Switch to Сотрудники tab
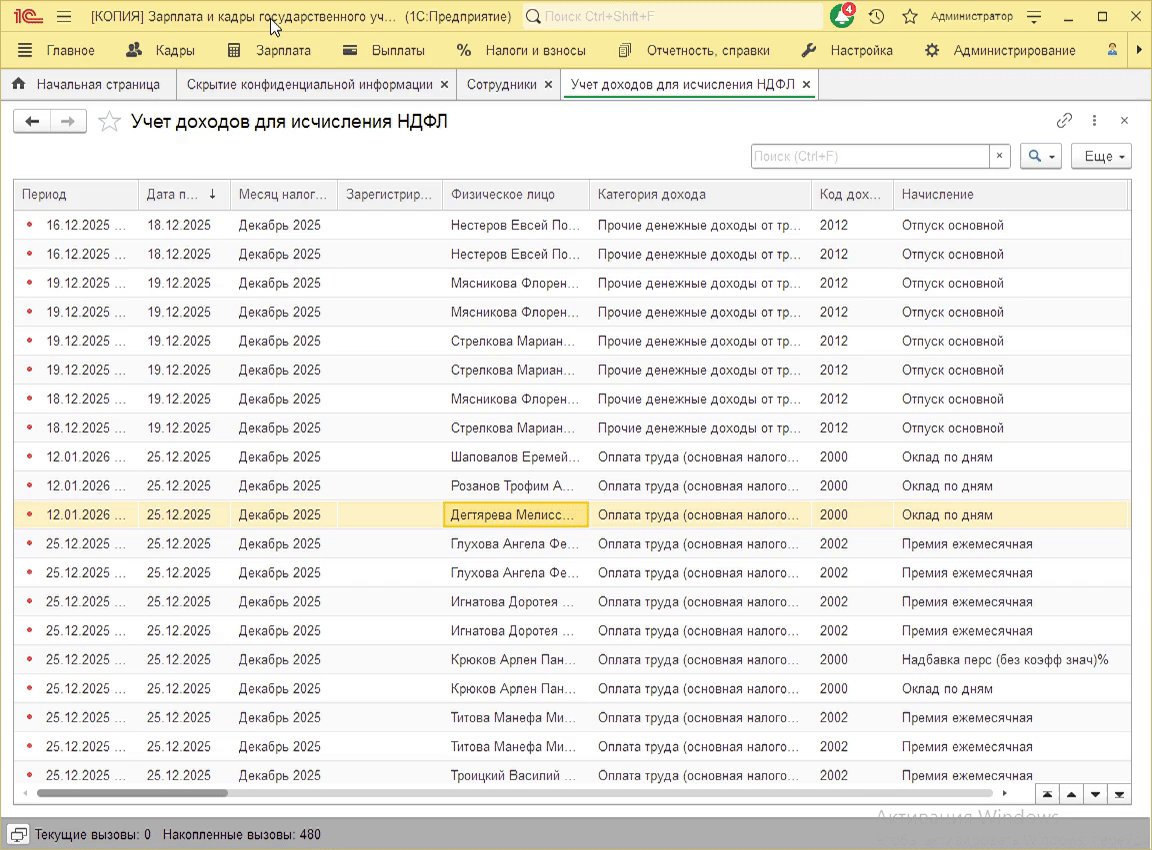 pyautogui.click(x=502, y=84)
